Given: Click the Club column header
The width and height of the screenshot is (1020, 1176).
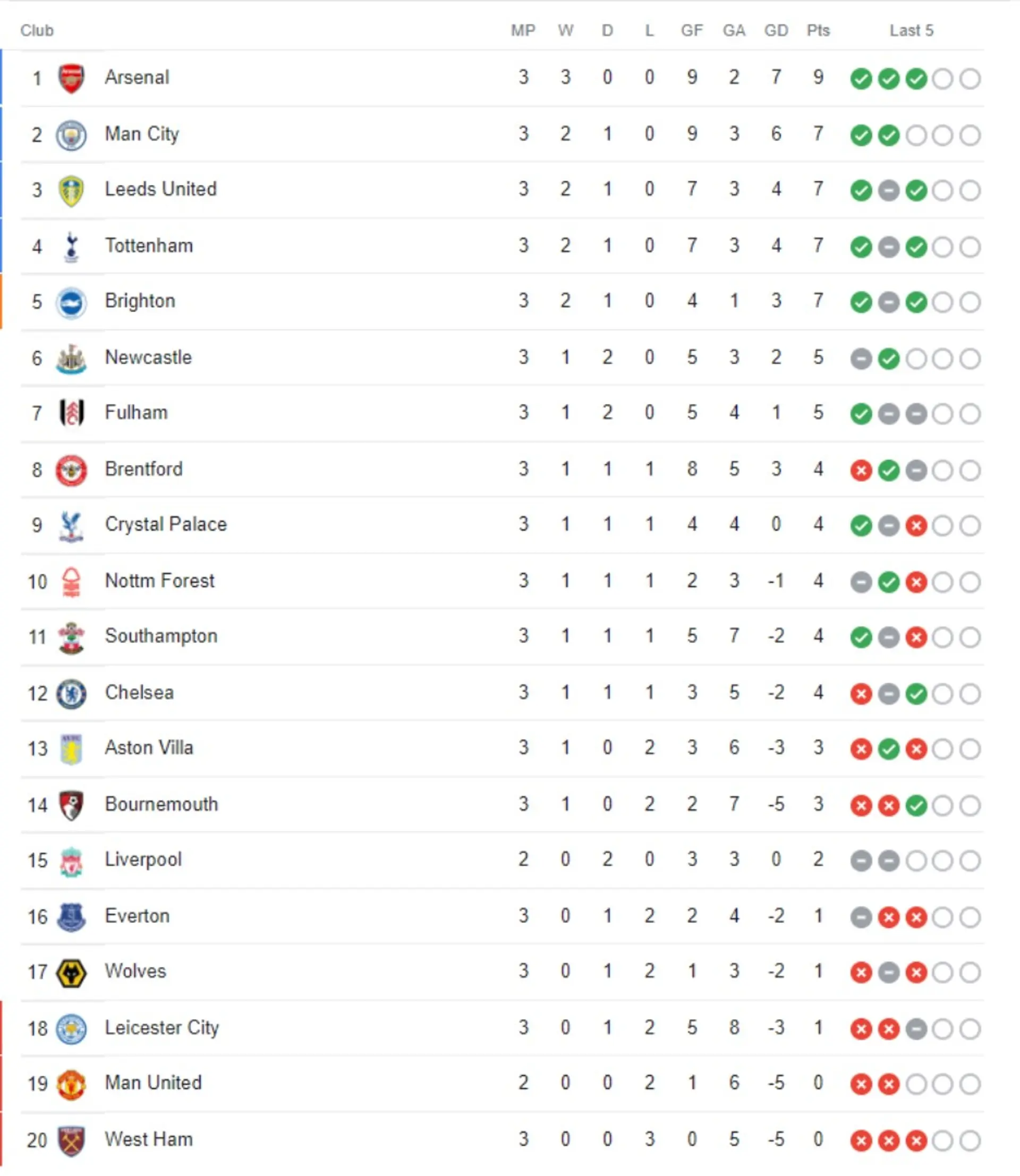Looking at the screenshot, I should point(37,30).
